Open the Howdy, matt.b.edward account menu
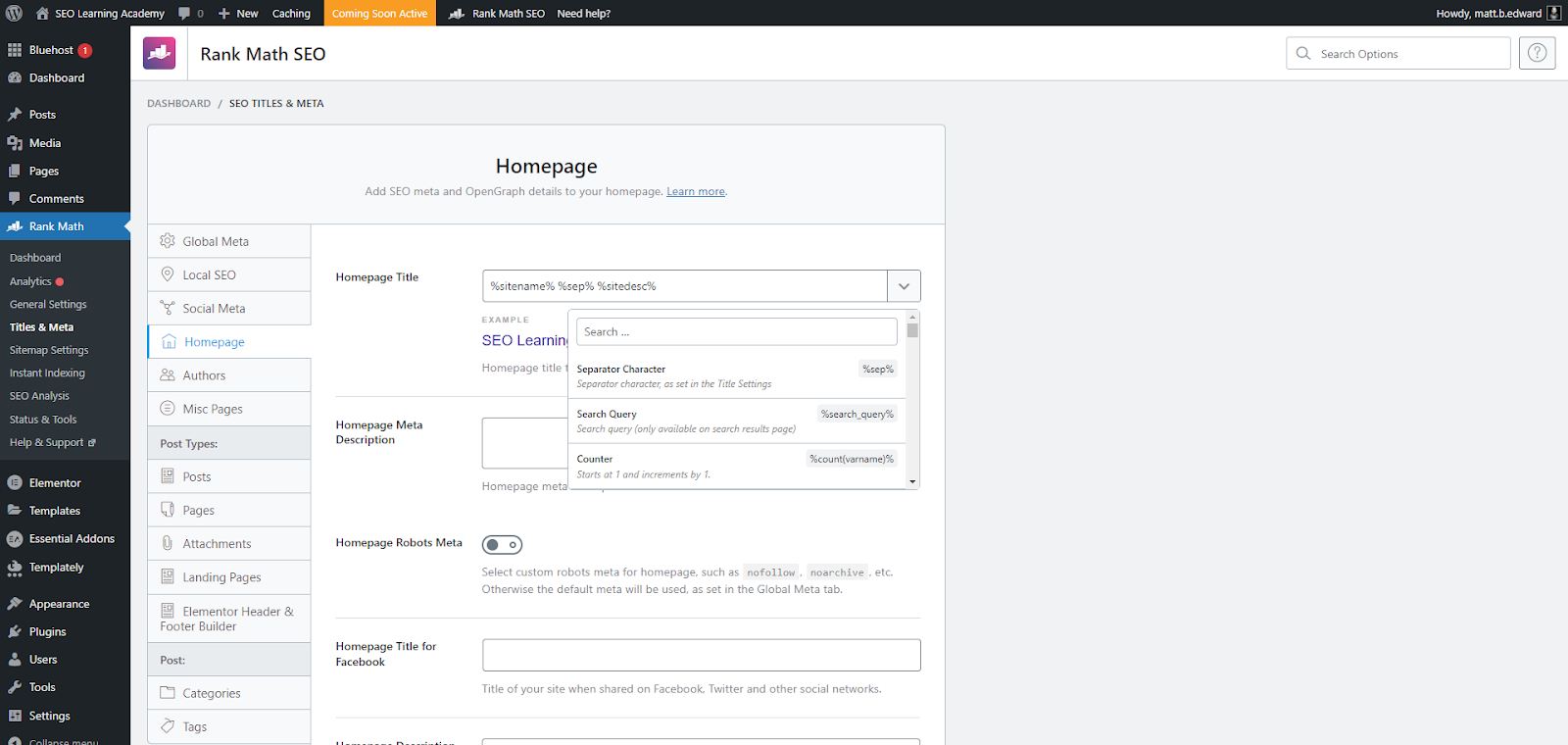 point(1498,14)
